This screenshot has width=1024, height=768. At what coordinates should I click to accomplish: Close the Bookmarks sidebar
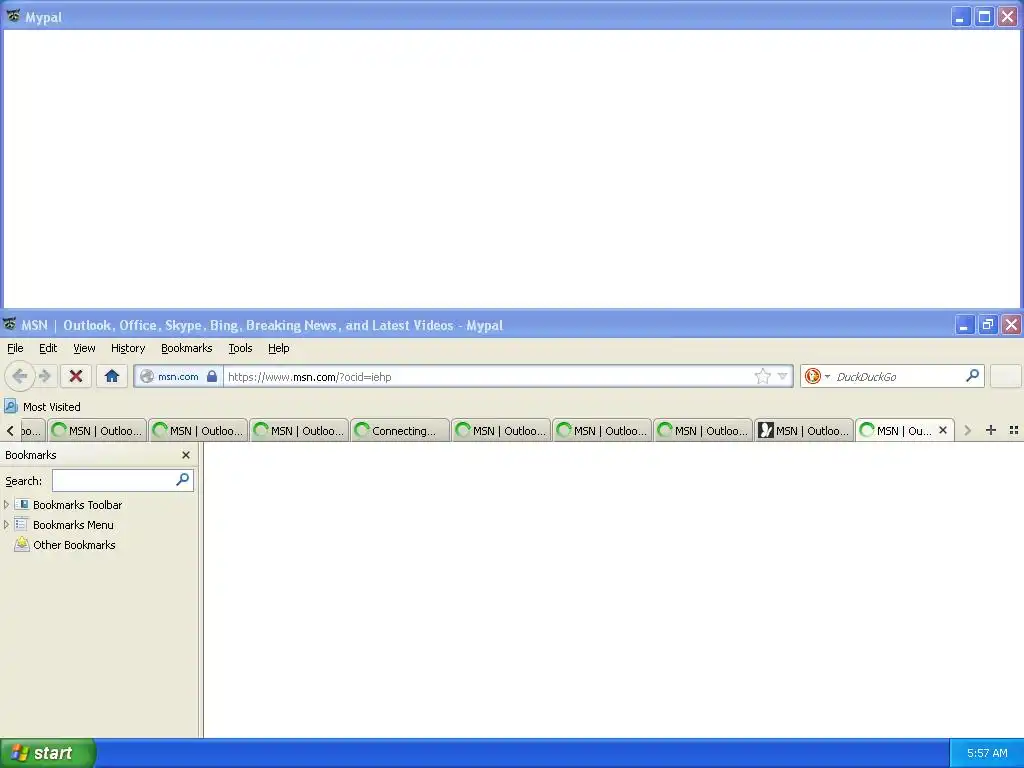coord(185,455)
